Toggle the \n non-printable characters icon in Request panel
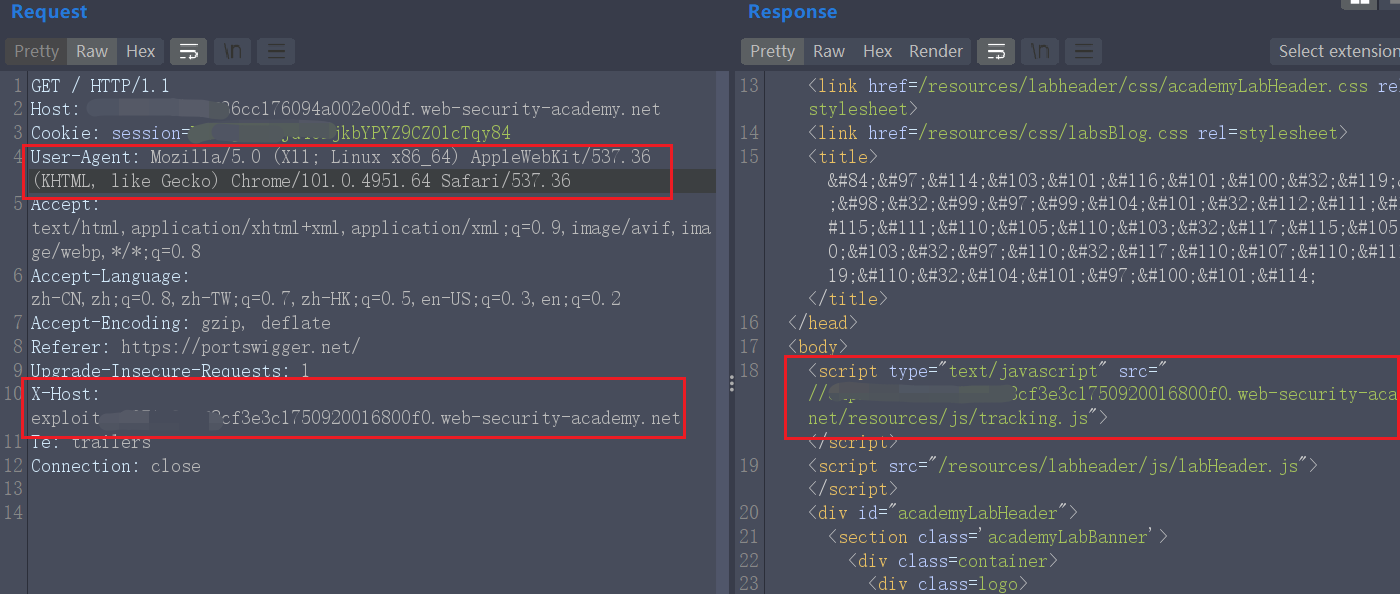The width and height of the screenshot is (1400, 594). (232, 51)
